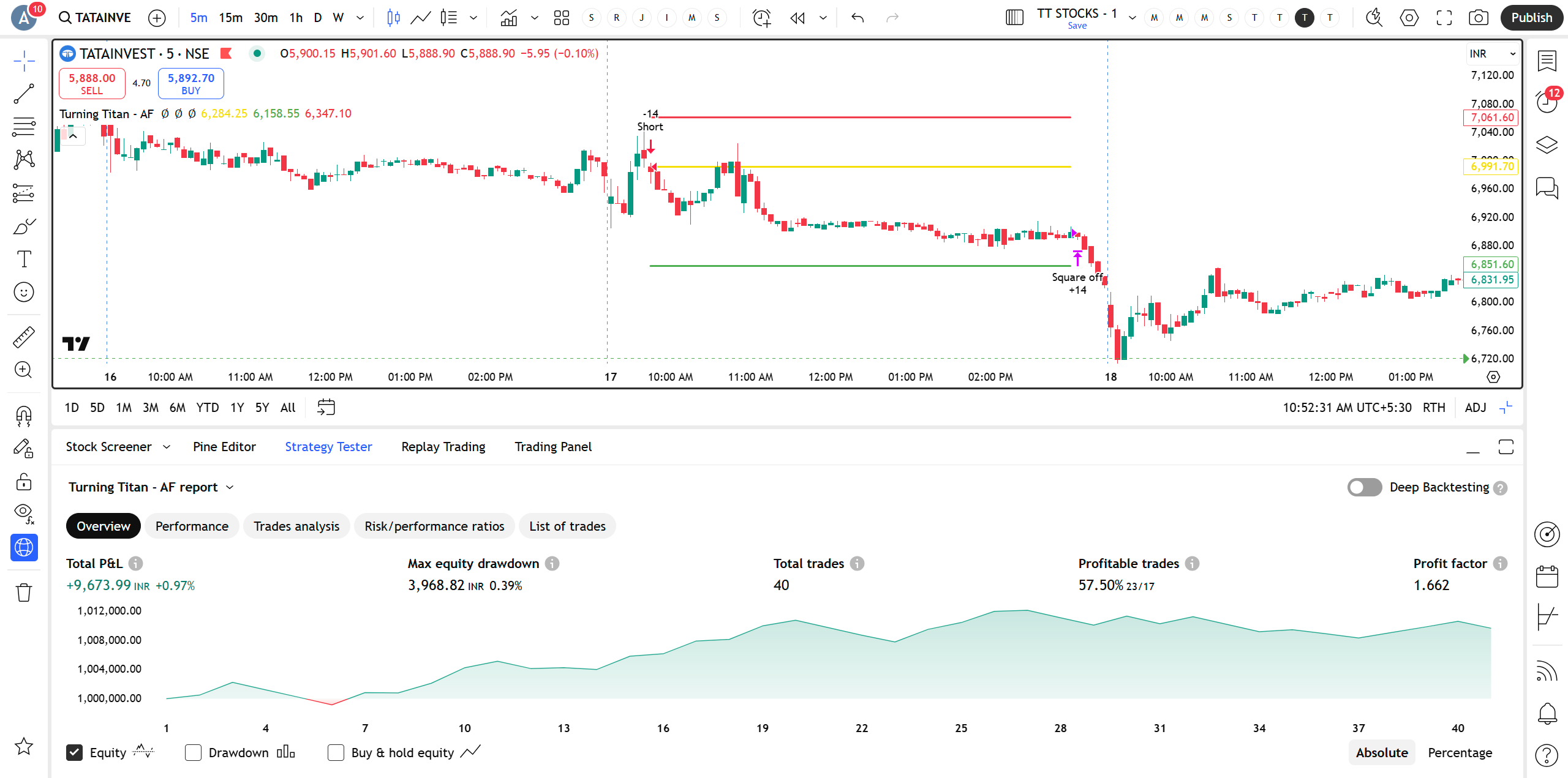
Task: Hide all drawings eye icon
Action: (x=24, y=514)
